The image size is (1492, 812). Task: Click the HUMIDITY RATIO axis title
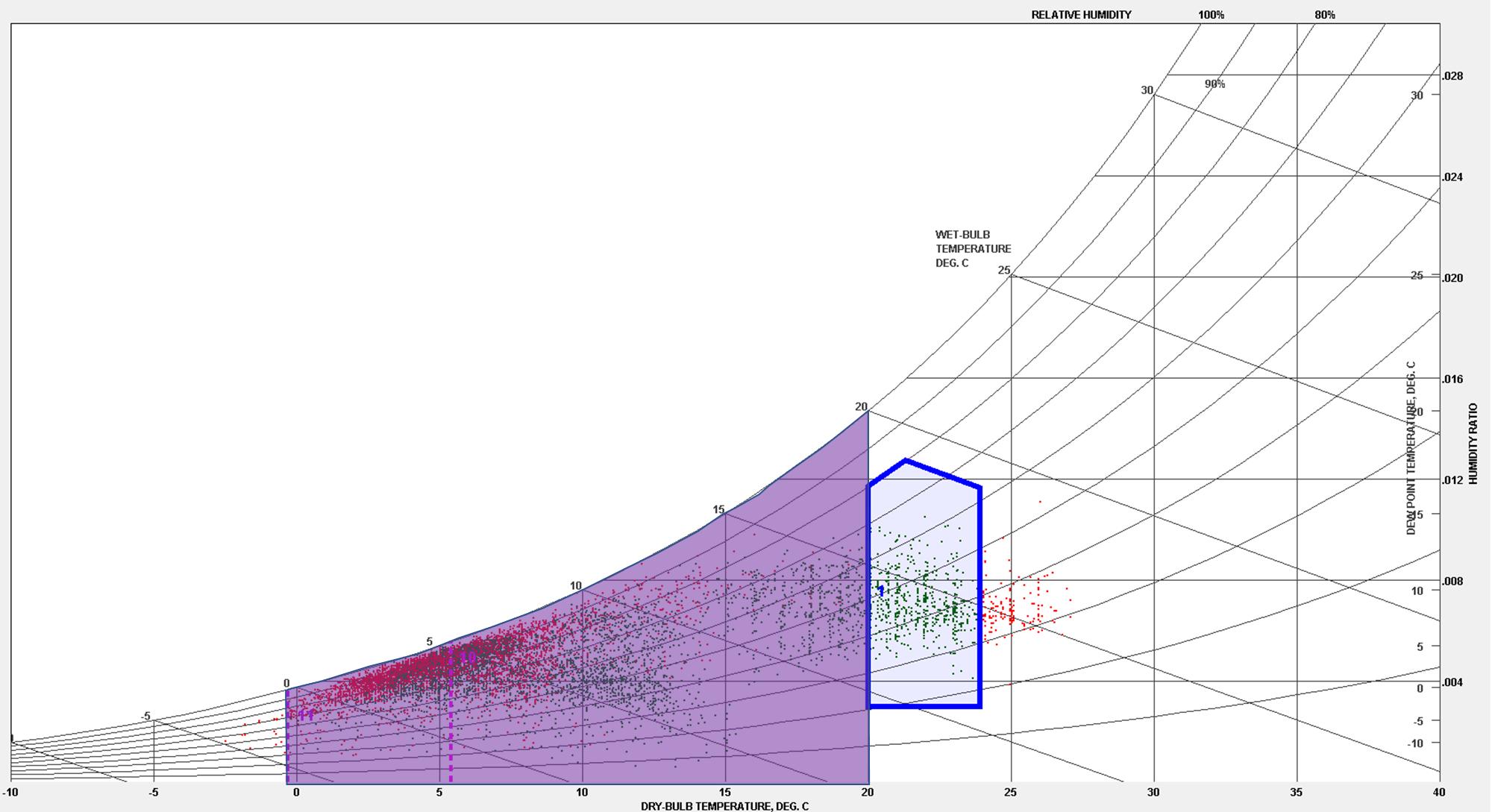(x=1473, y=444)
